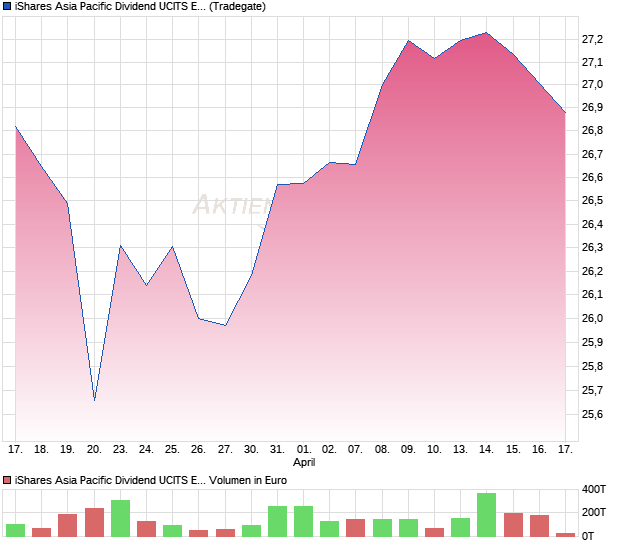The height and width of the screenshot is (546, 620).
Task: Click the 25,8 price axis label
Action: pyautogui.click(x=592, y=367)
